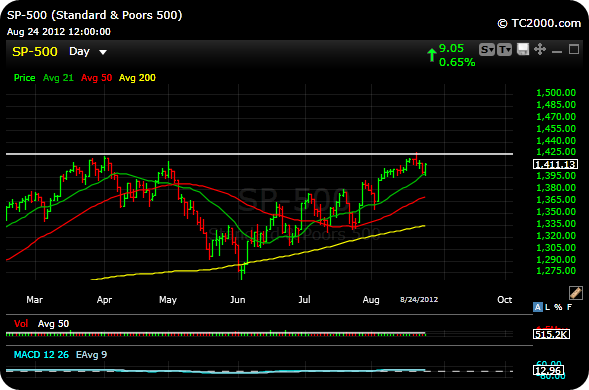Open the S dropdown button in chart header
Viewport: 589px width, 390px height.
(487, 50)
